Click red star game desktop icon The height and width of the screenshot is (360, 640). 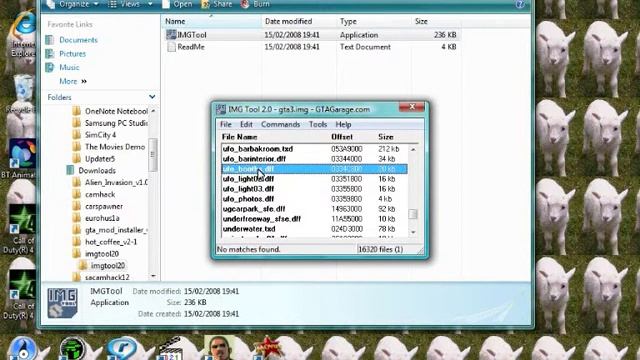pos(268,348)
